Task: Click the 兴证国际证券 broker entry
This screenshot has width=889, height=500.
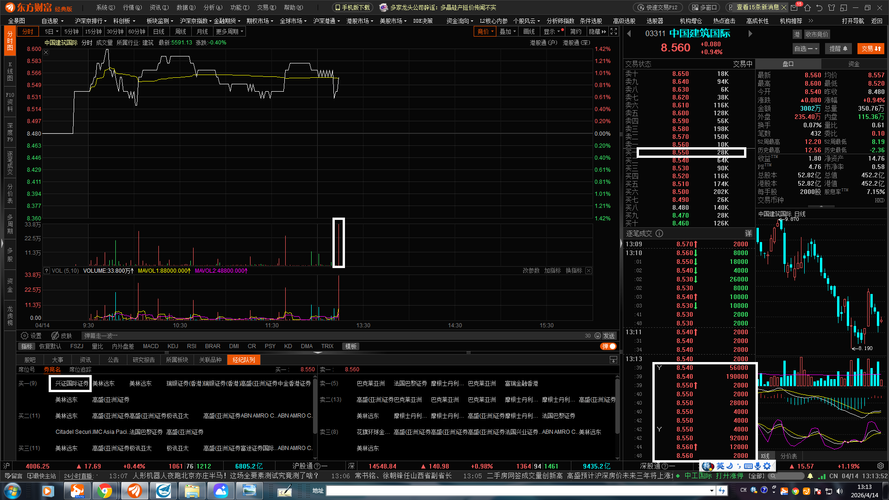Action: point(70,383)
